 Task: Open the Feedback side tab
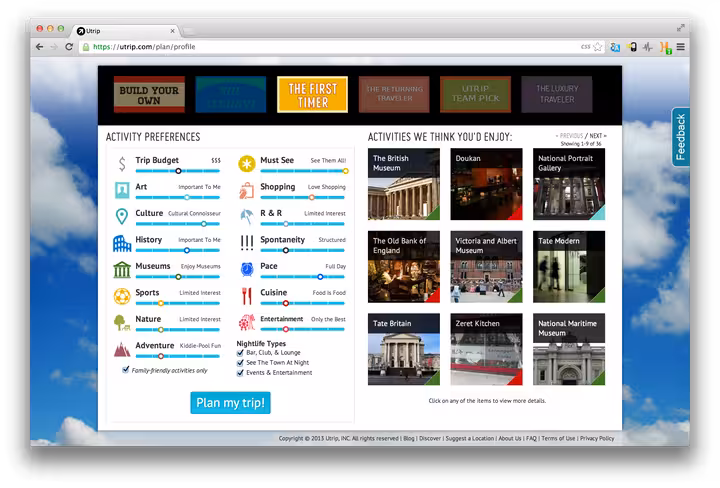[x=681, y=137]
